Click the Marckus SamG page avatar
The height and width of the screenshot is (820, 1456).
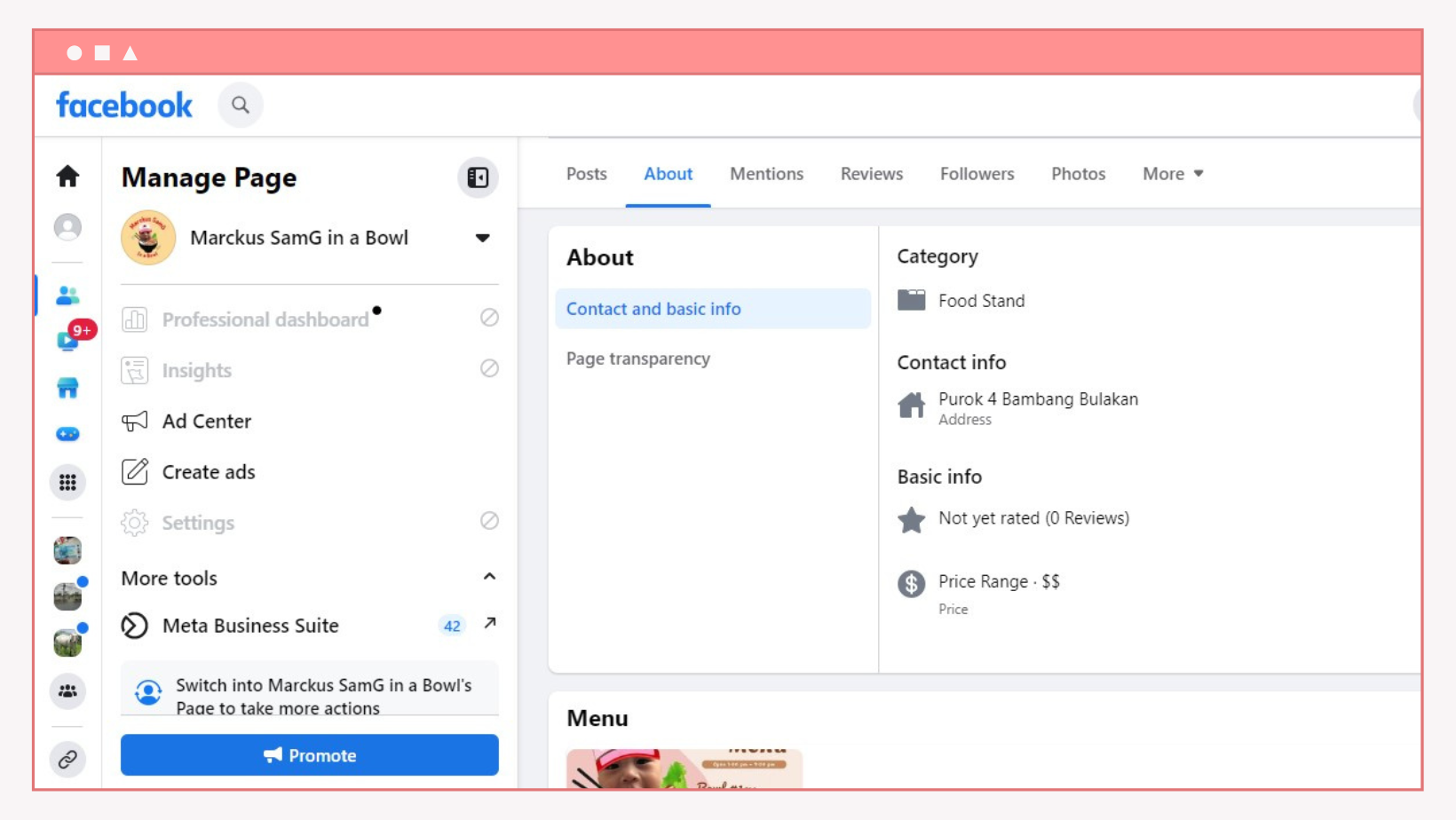pyautogui.click(x=148, y=238)
